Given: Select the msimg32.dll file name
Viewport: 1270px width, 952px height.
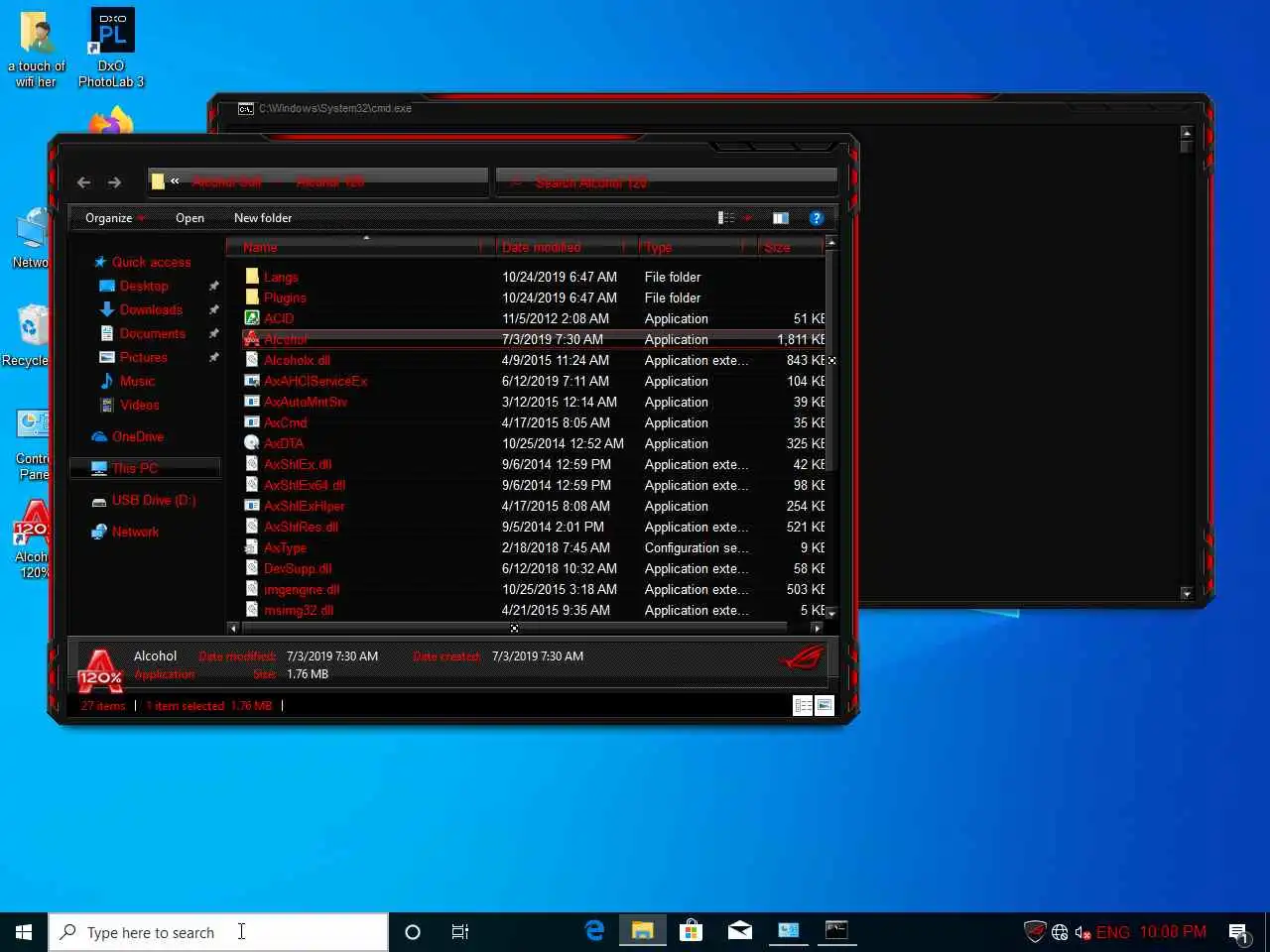Looking at the screenshot, I should pyautogui.click(x=299, y=610).
